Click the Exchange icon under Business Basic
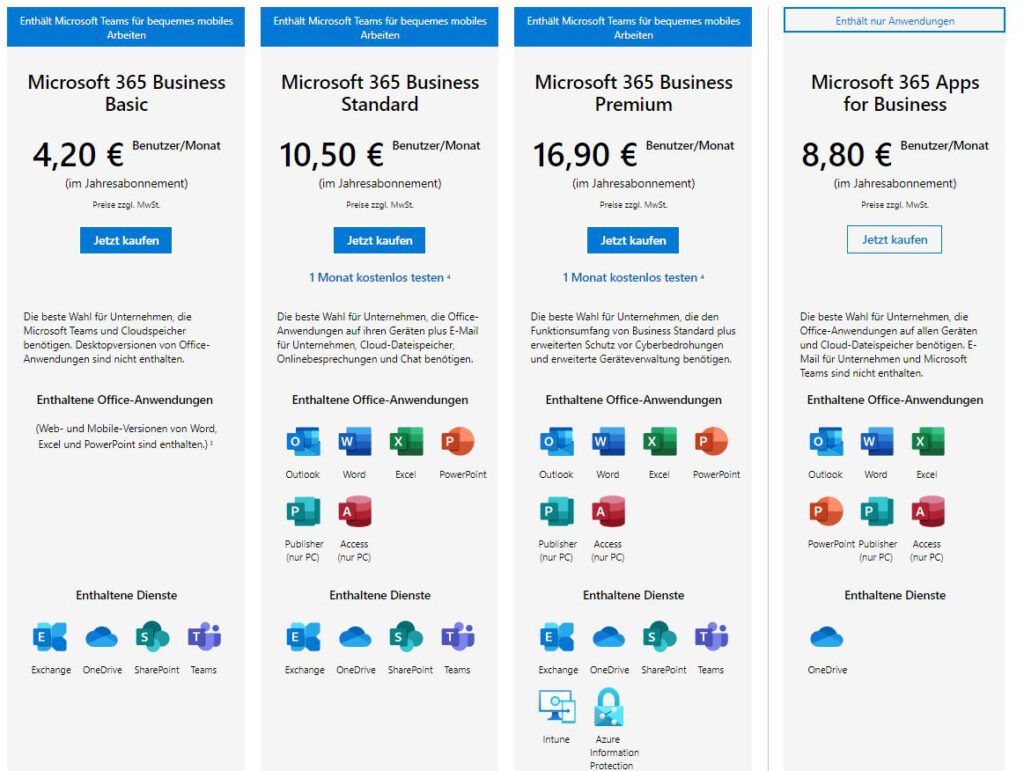Viewport: 1024px width, 771px height. [x=50, y=637]
